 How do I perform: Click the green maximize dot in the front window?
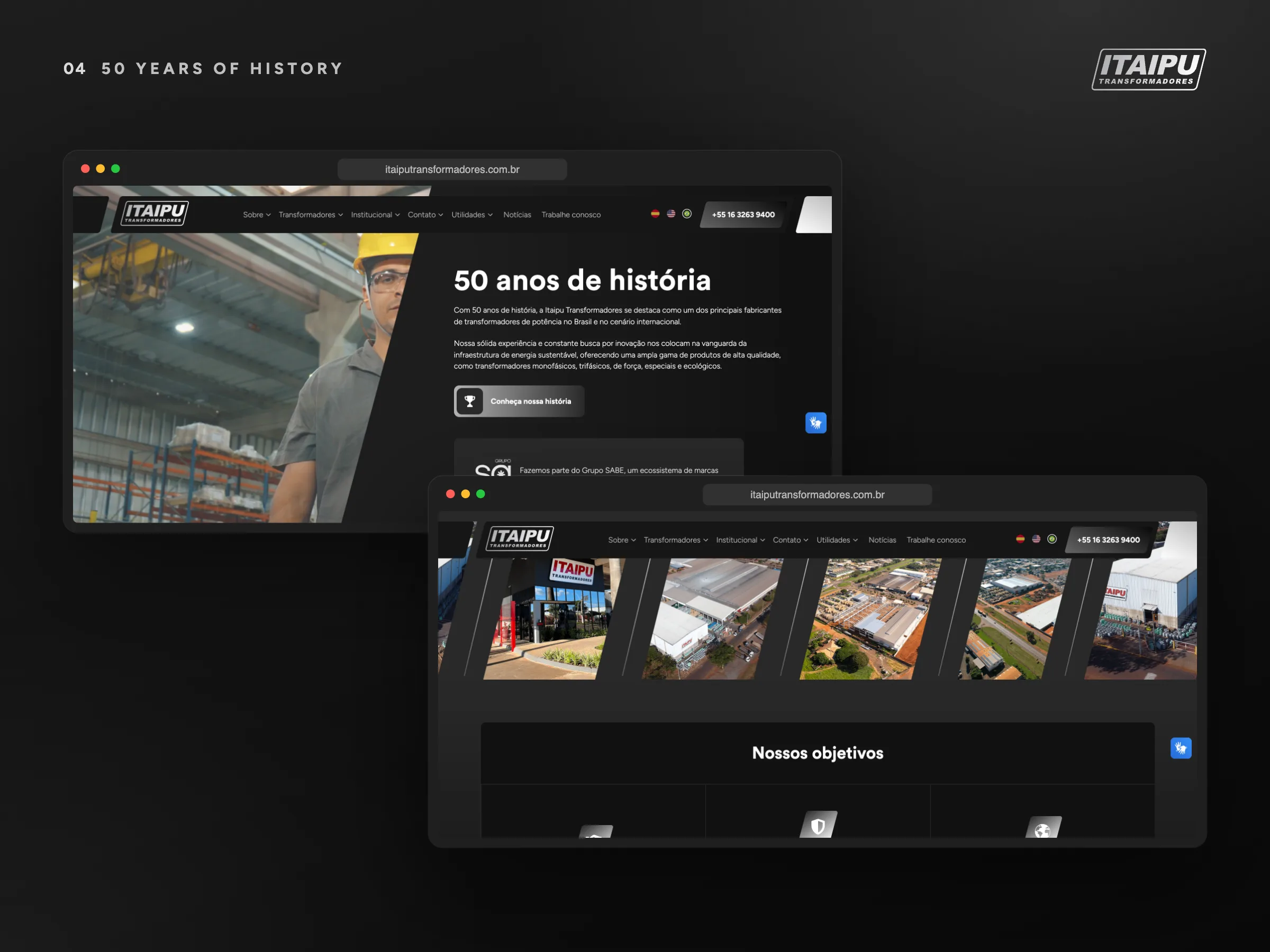480,494
